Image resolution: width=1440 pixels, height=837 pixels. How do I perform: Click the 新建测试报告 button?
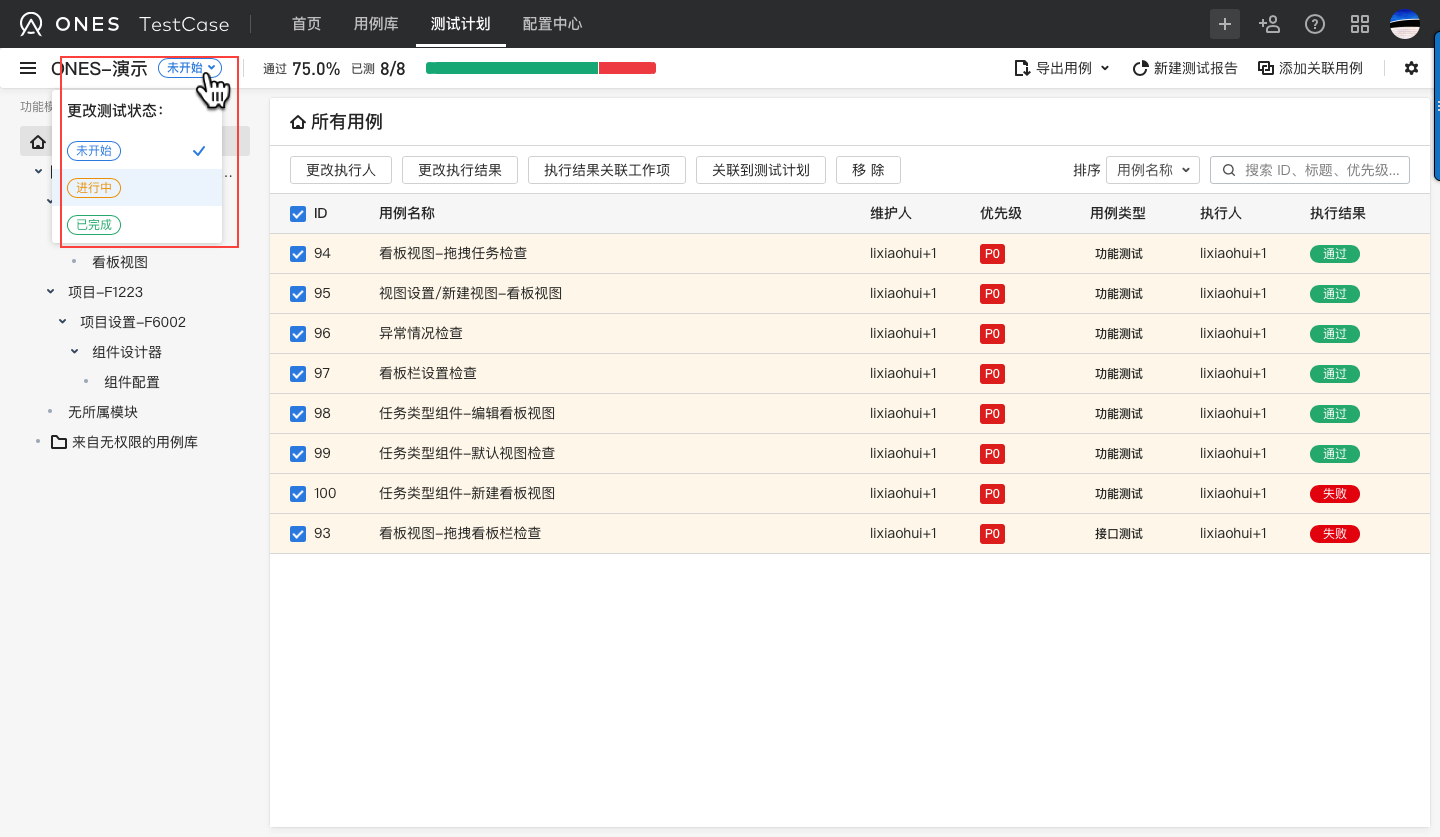point(1185,68)
